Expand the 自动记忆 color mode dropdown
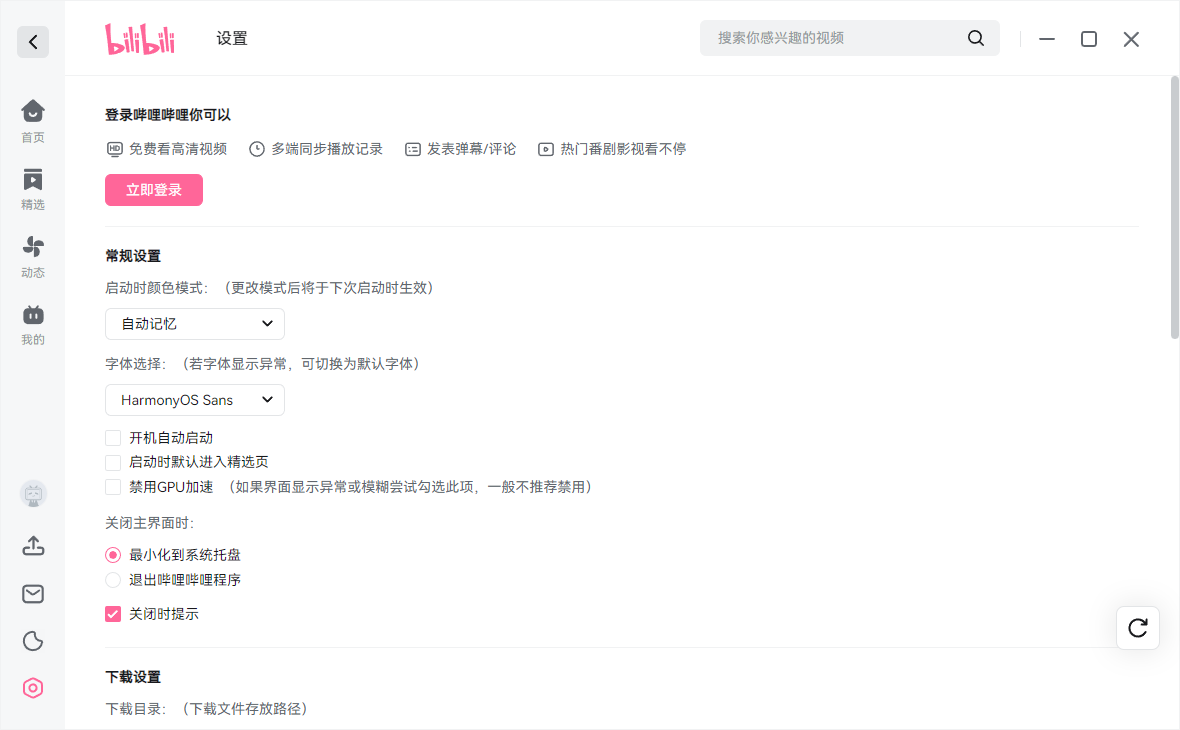Viewport: 1180px width, 730px height. [195, 324]
